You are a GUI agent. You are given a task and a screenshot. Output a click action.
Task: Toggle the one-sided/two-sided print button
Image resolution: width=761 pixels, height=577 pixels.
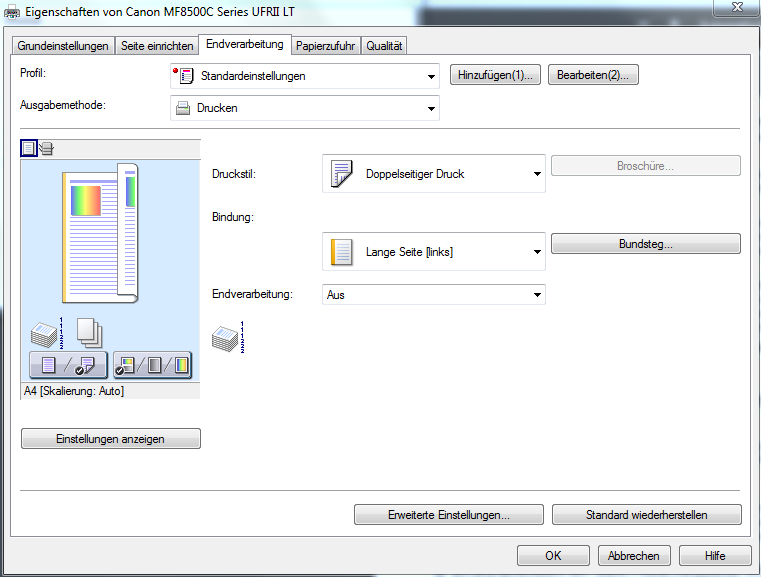[68, 365]
